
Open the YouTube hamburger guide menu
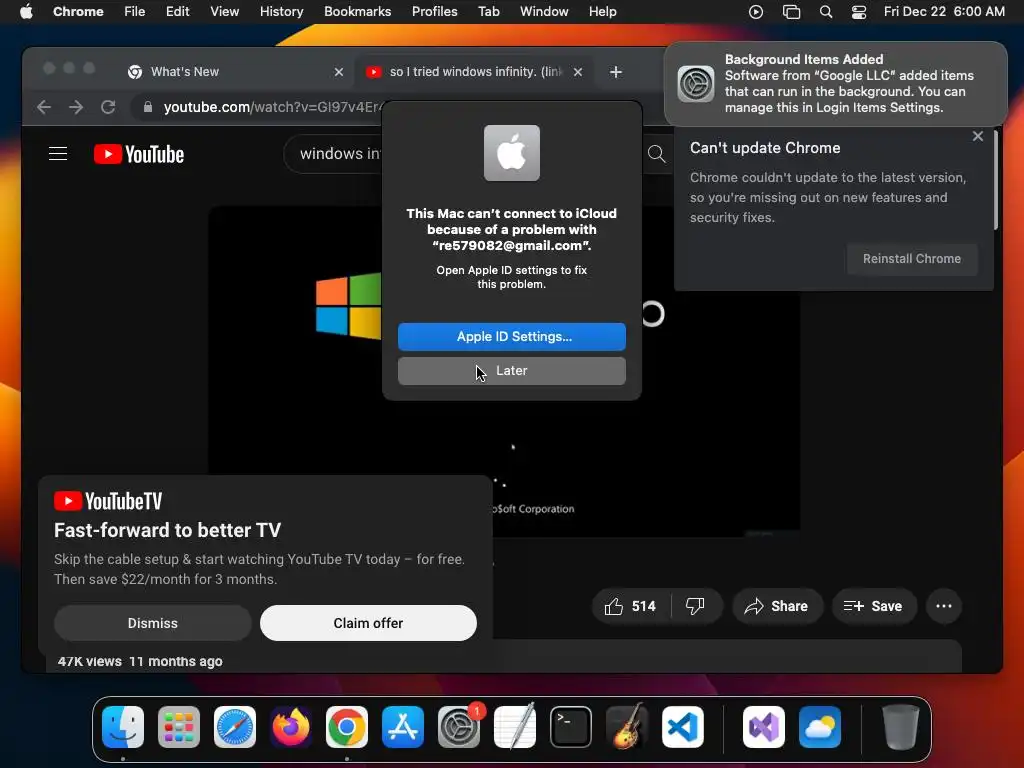pos(58,154)
